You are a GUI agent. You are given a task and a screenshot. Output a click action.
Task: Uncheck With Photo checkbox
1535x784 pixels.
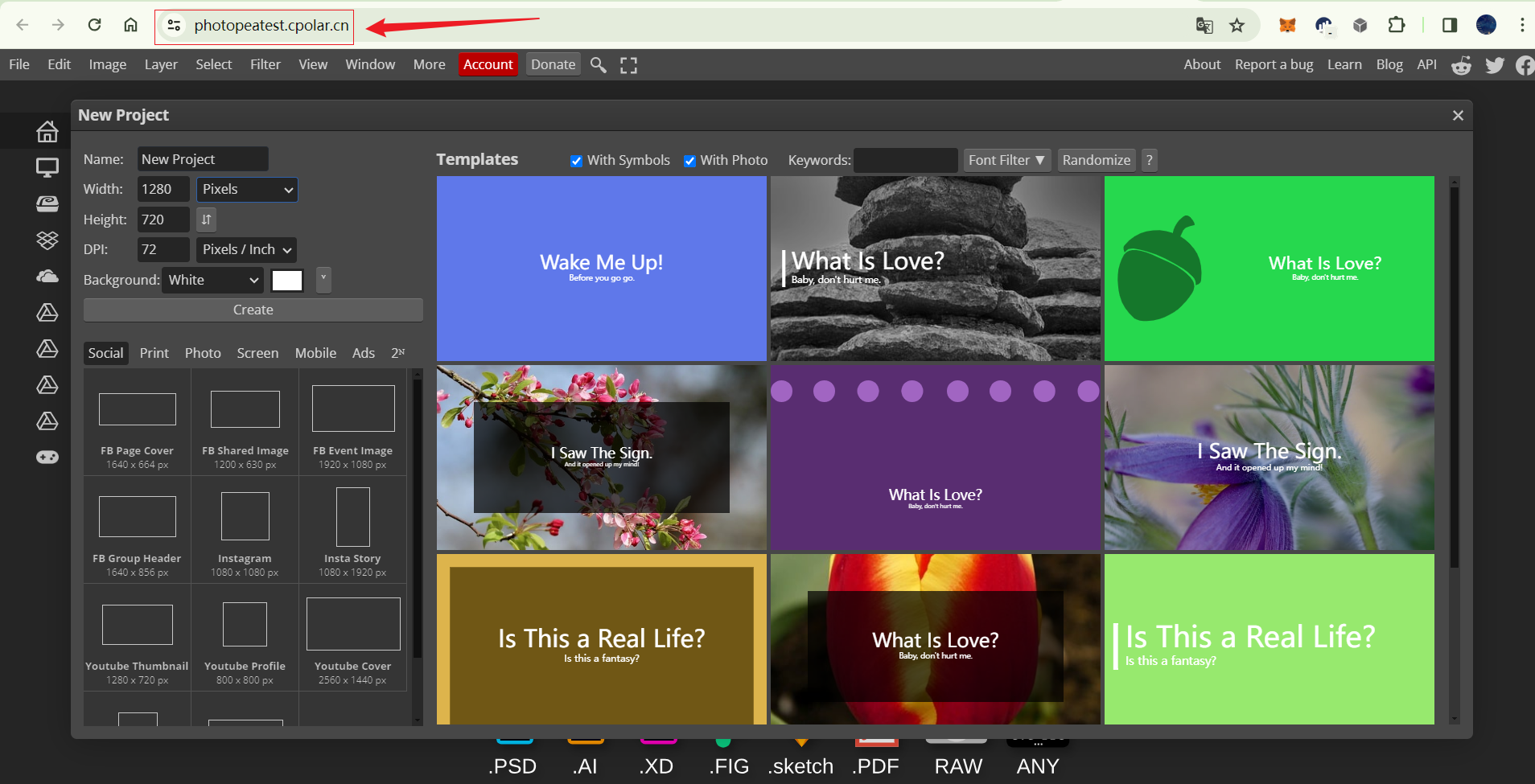689,161
